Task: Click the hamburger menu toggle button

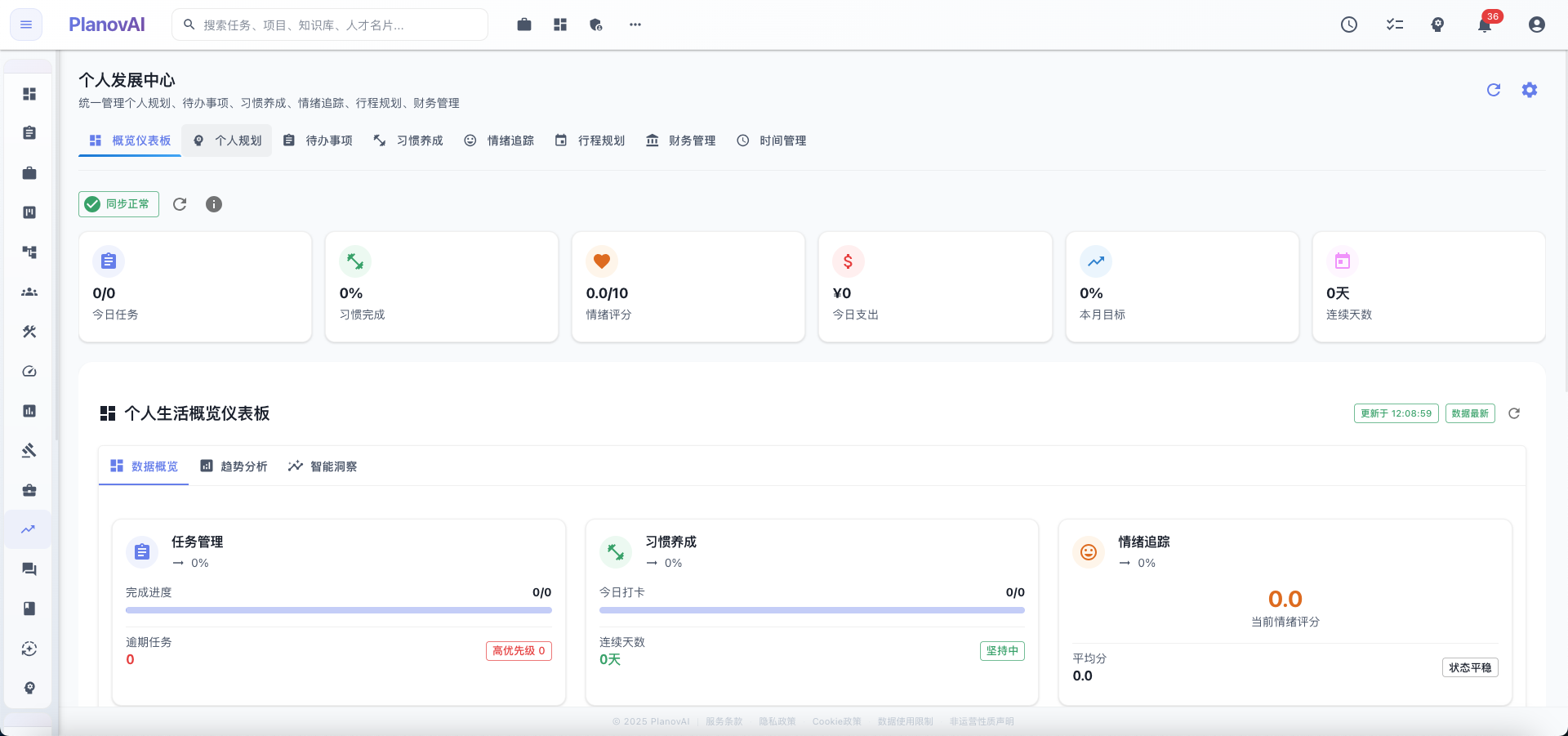Action: point(26,25)
